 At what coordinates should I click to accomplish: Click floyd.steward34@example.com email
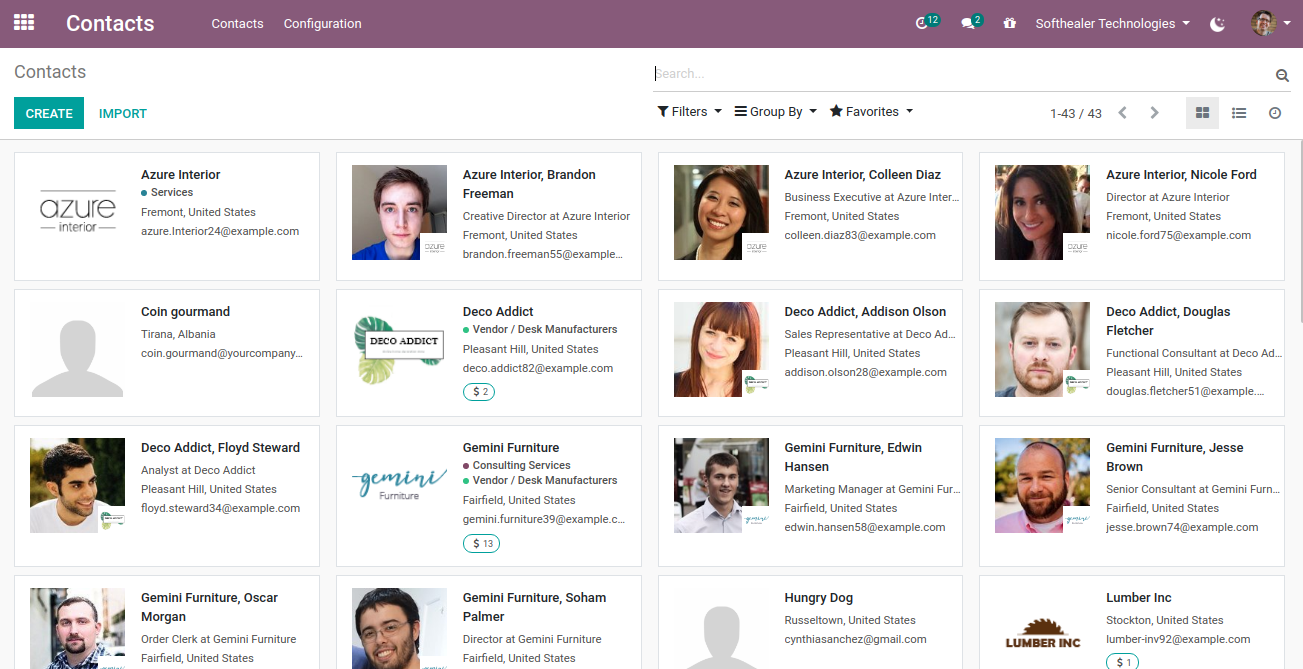coord(220,508)
